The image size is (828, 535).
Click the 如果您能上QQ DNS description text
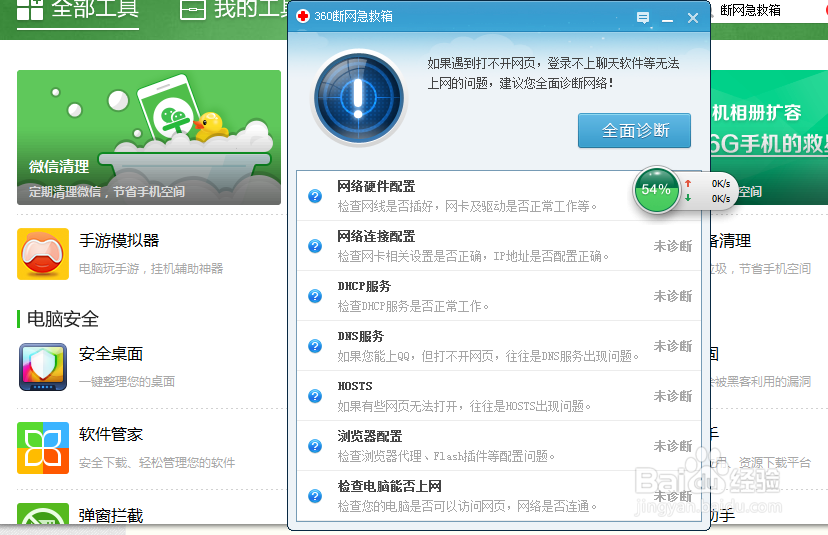pos(488,356)
